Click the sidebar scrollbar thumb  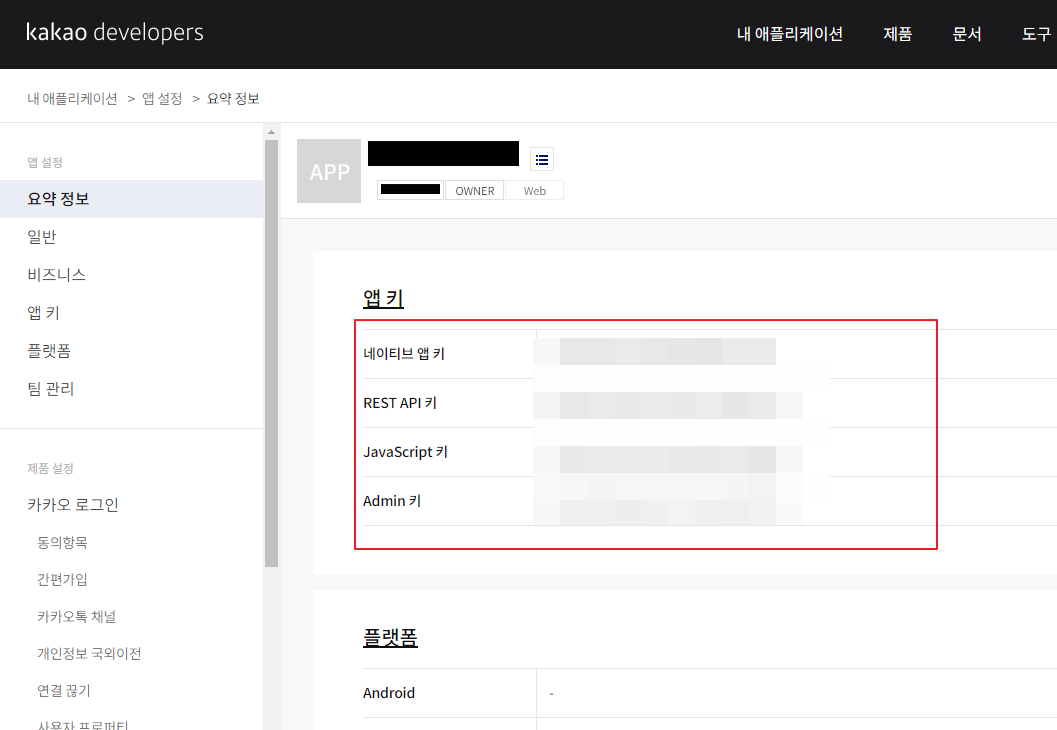(272, 353)
